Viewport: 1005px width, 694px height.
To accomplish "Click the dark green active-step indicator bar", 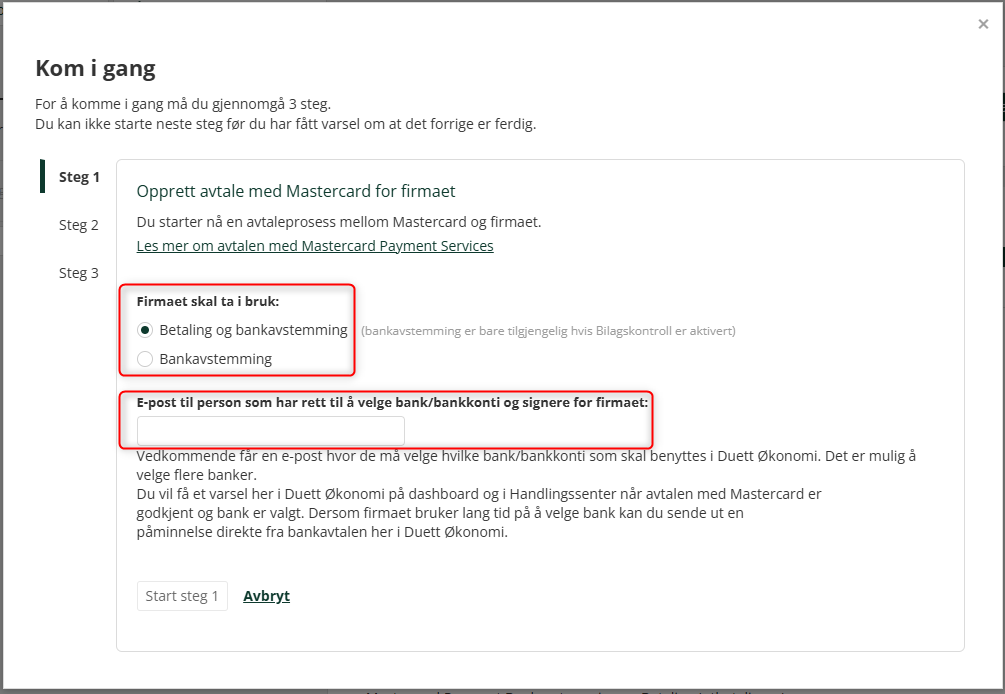I will pyautogui.click(x=42, y=176).
